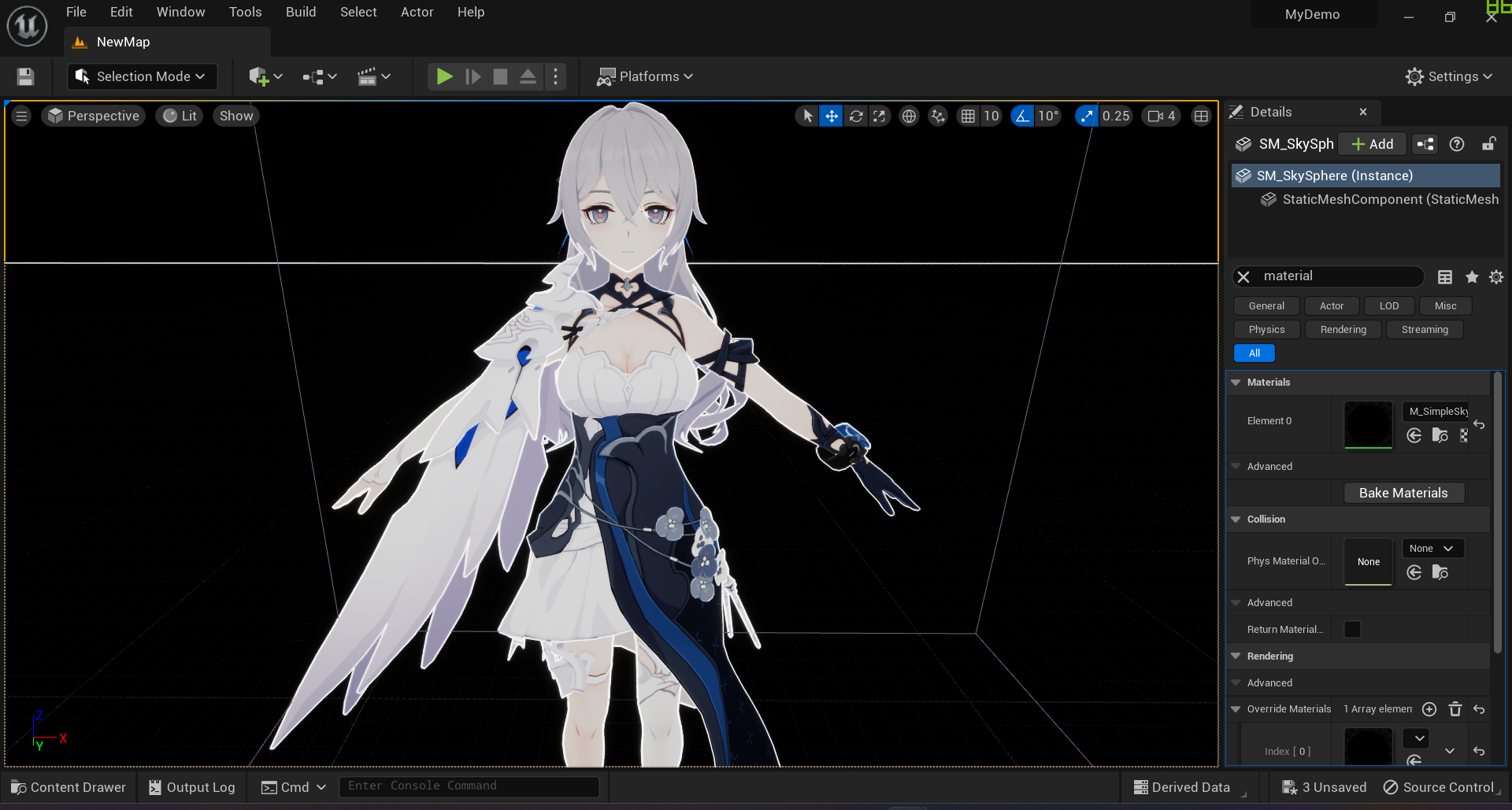1512x810 pixels.
Task: Collapse the Materials section
Action: click(x=1236, y=383)
